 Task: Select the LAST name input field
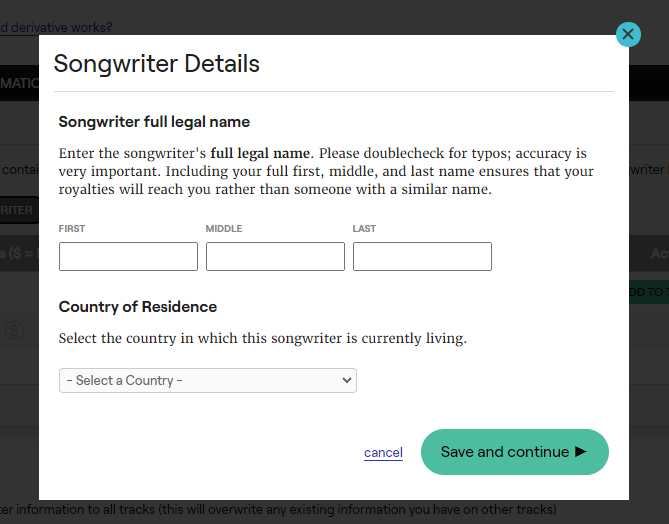422,256
